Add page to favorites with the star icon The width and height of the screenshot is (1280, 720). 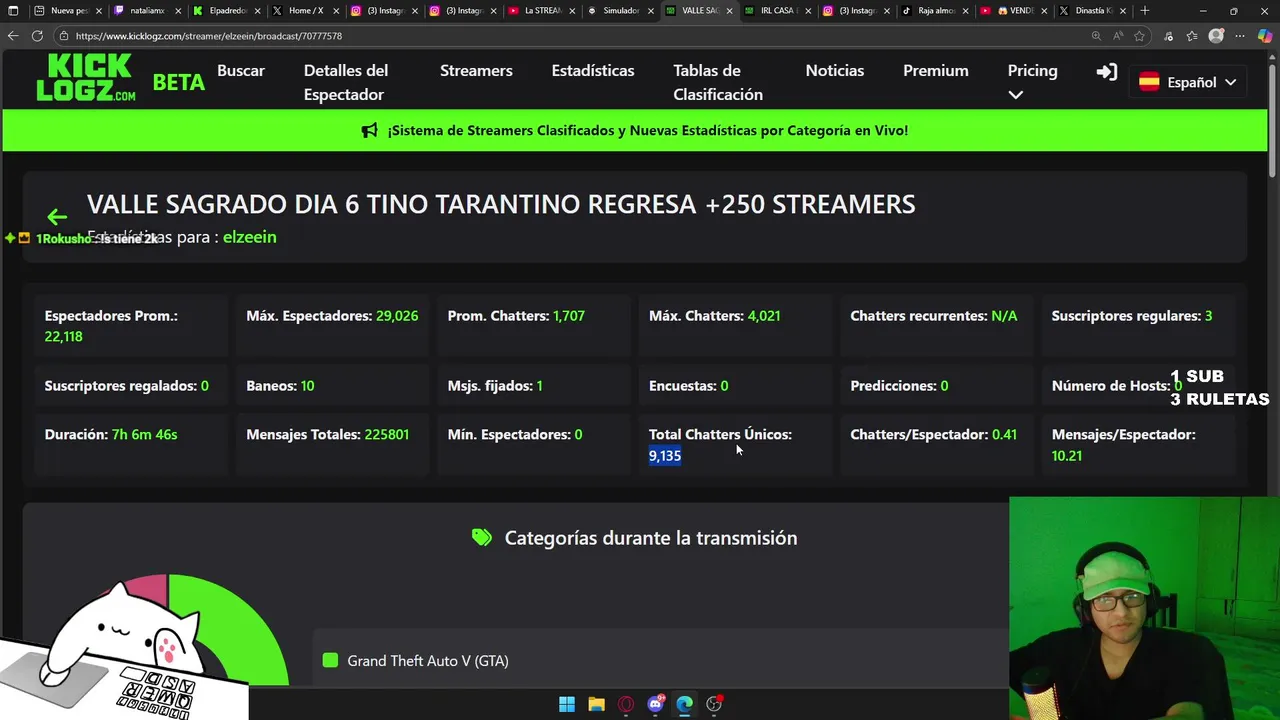click(x=1139, y=35)
